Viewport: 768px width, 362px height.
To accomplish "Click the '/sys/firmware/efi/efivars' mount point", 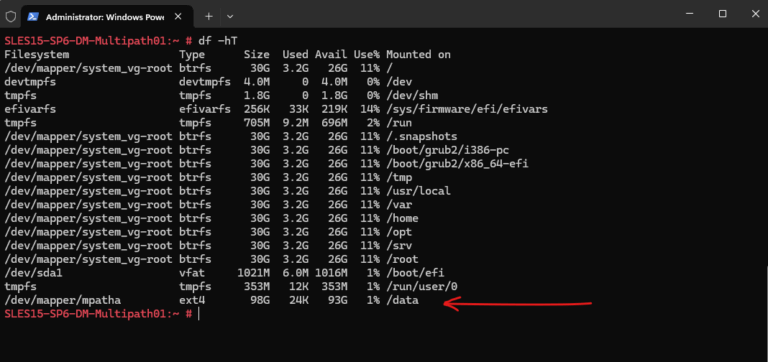I will tap(467, 109).
